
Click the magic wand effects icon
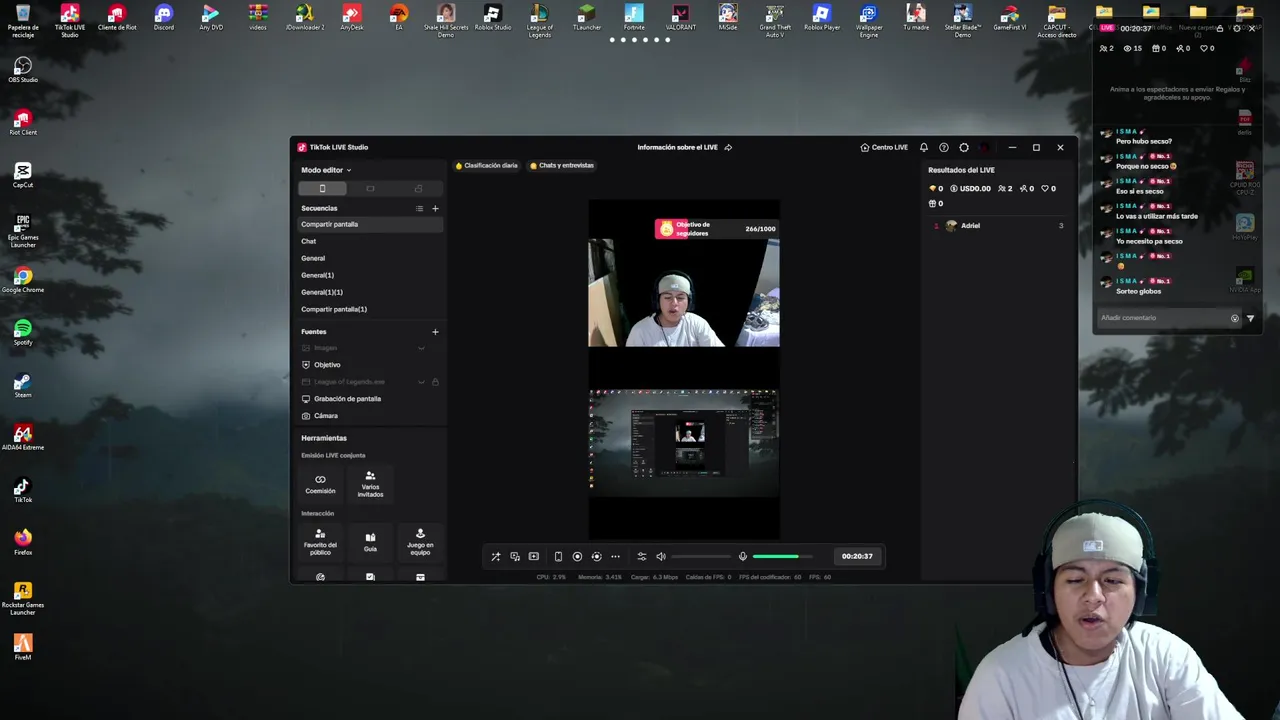coord(495,556)
